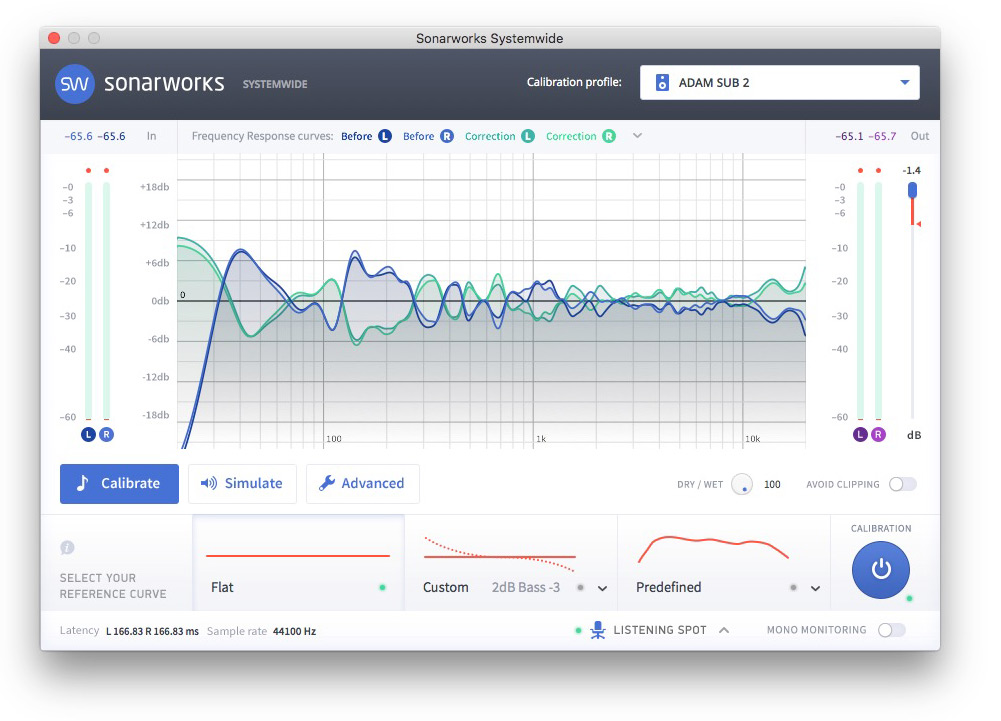Click the latency L 166.83 R 166.83 ms value
This screenshot has height=721, width=1001.
(152, 631)
